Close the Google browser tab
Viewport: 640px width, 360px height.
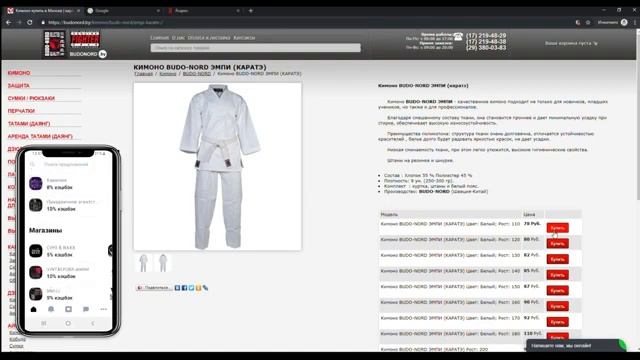coord(158,11)
